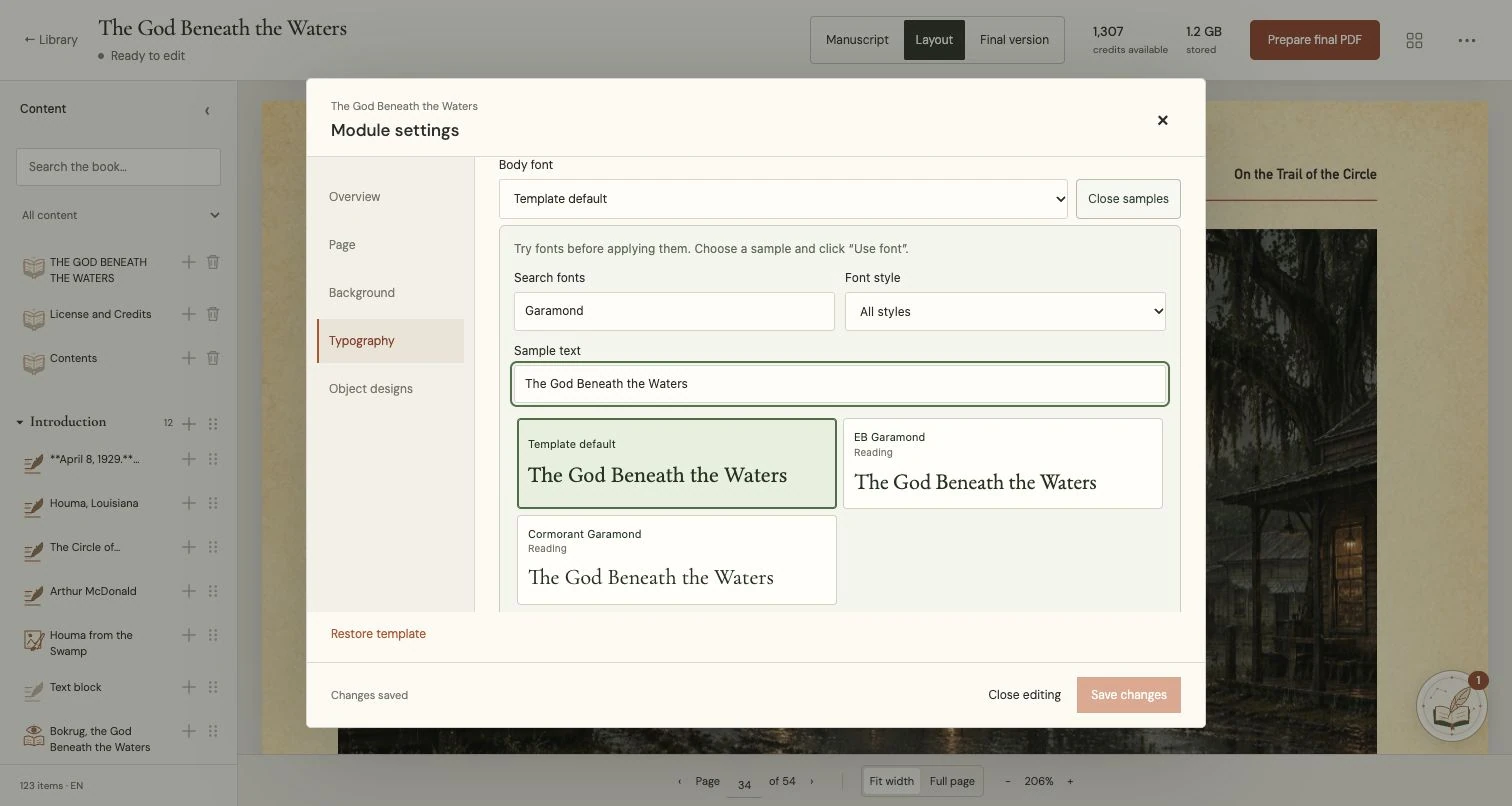Click the Restore template link
The width and height of the screenshot is (1512, 806).
coord(378,634)
